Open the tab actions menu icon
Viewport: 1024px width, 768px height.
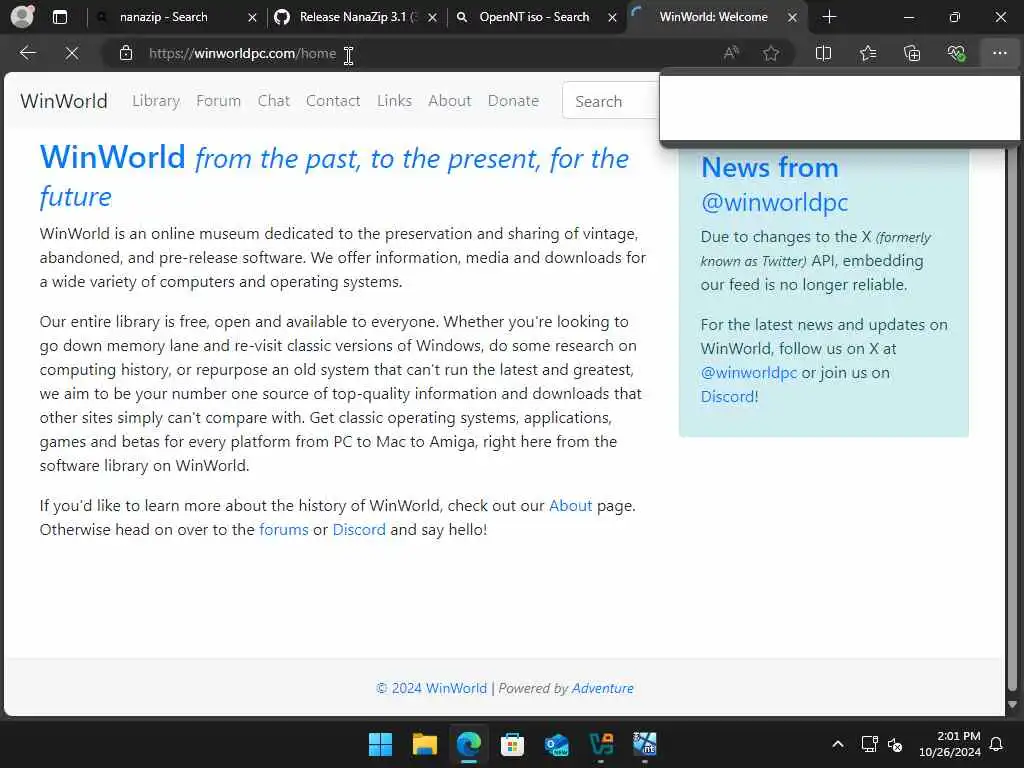point(59,17)
